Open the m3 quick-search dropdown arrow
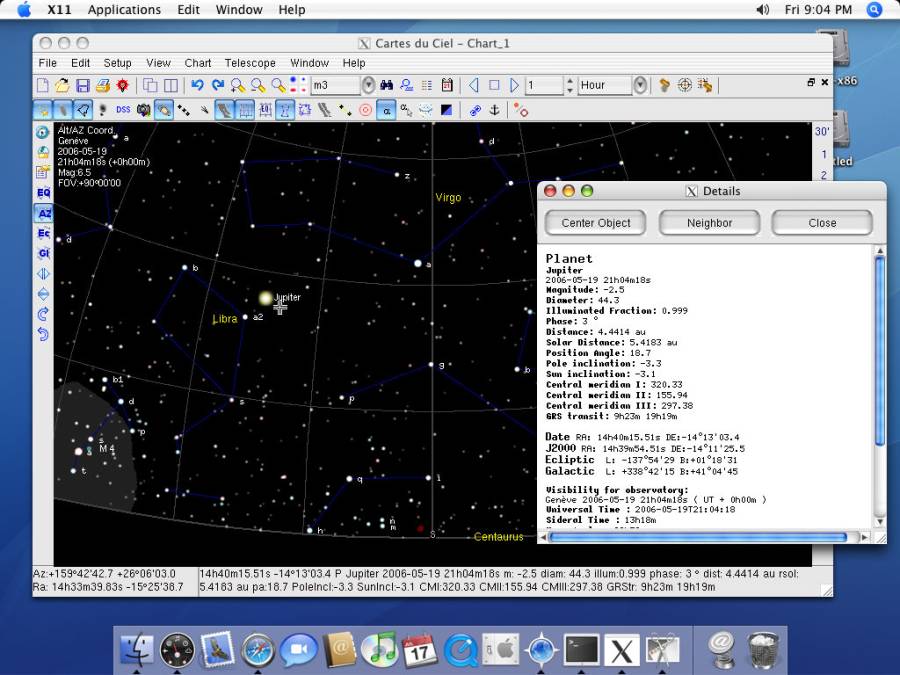The height and width of the screenshot is (675, 900). (368, 86)
